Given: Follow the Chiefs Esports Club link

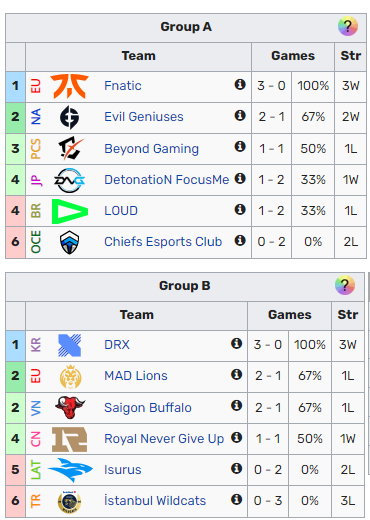Looking at the screenshot, I should (163, 242).
